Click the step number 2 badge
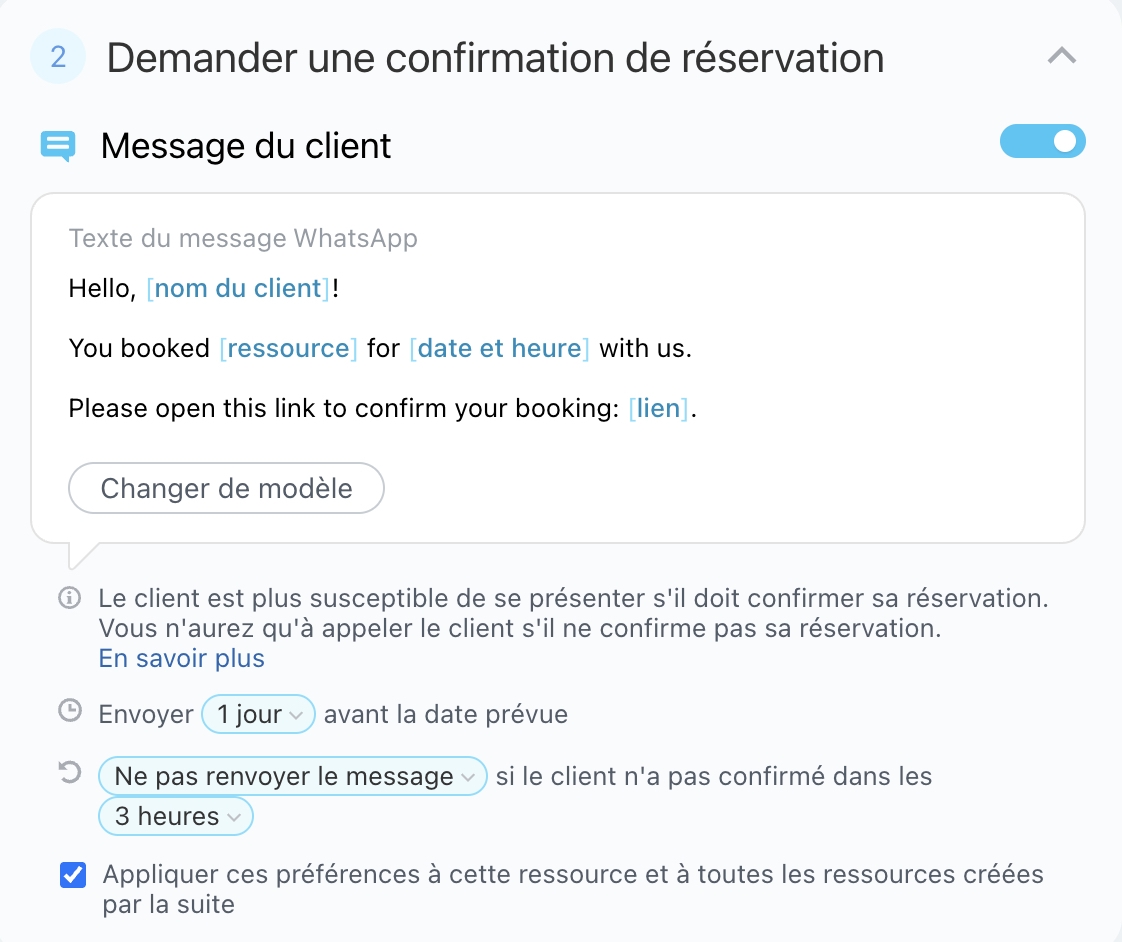1122x942 pixels. click(58, 57)
